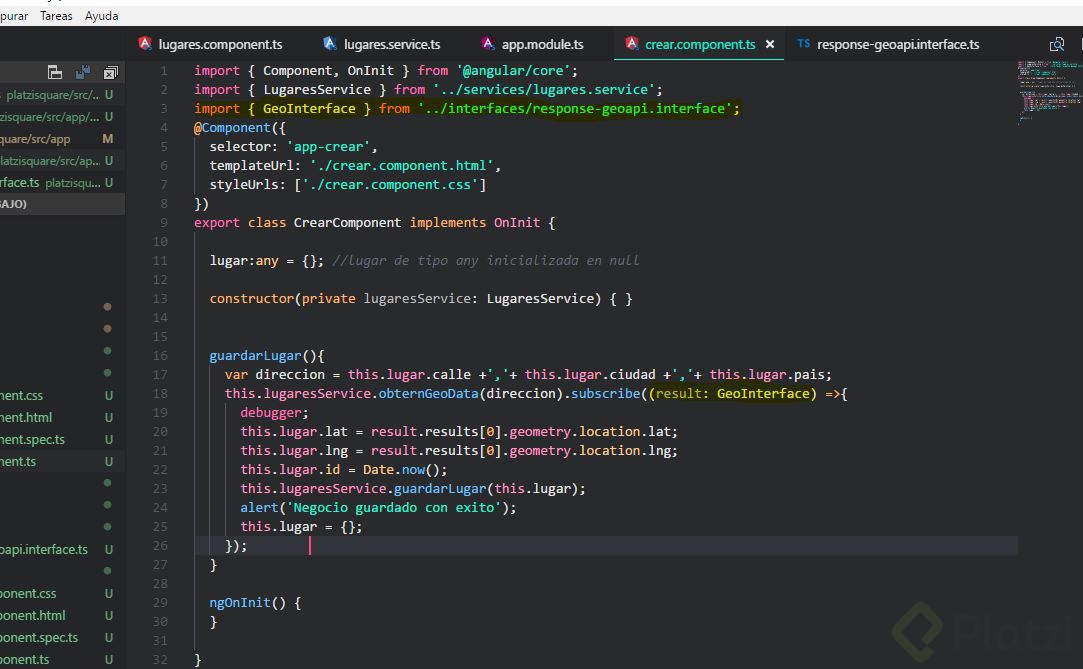Click the code minimap
This screenshot has height=669, width=1083.
tap(1048, 93)
